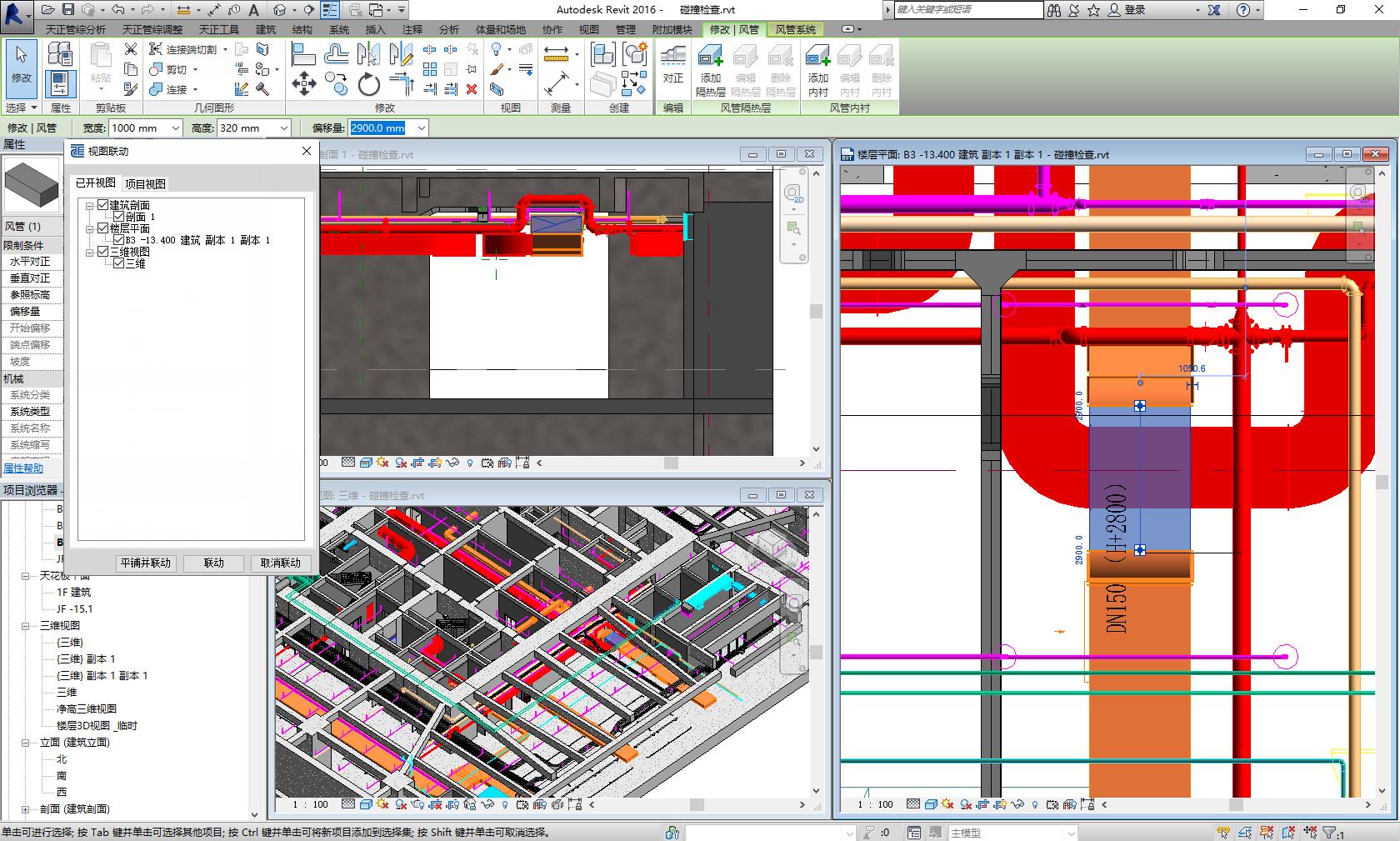Switch to the 项目视图 tab
Screen dimensions: 1400x841
pyautogui.click(x=145, y=183)
